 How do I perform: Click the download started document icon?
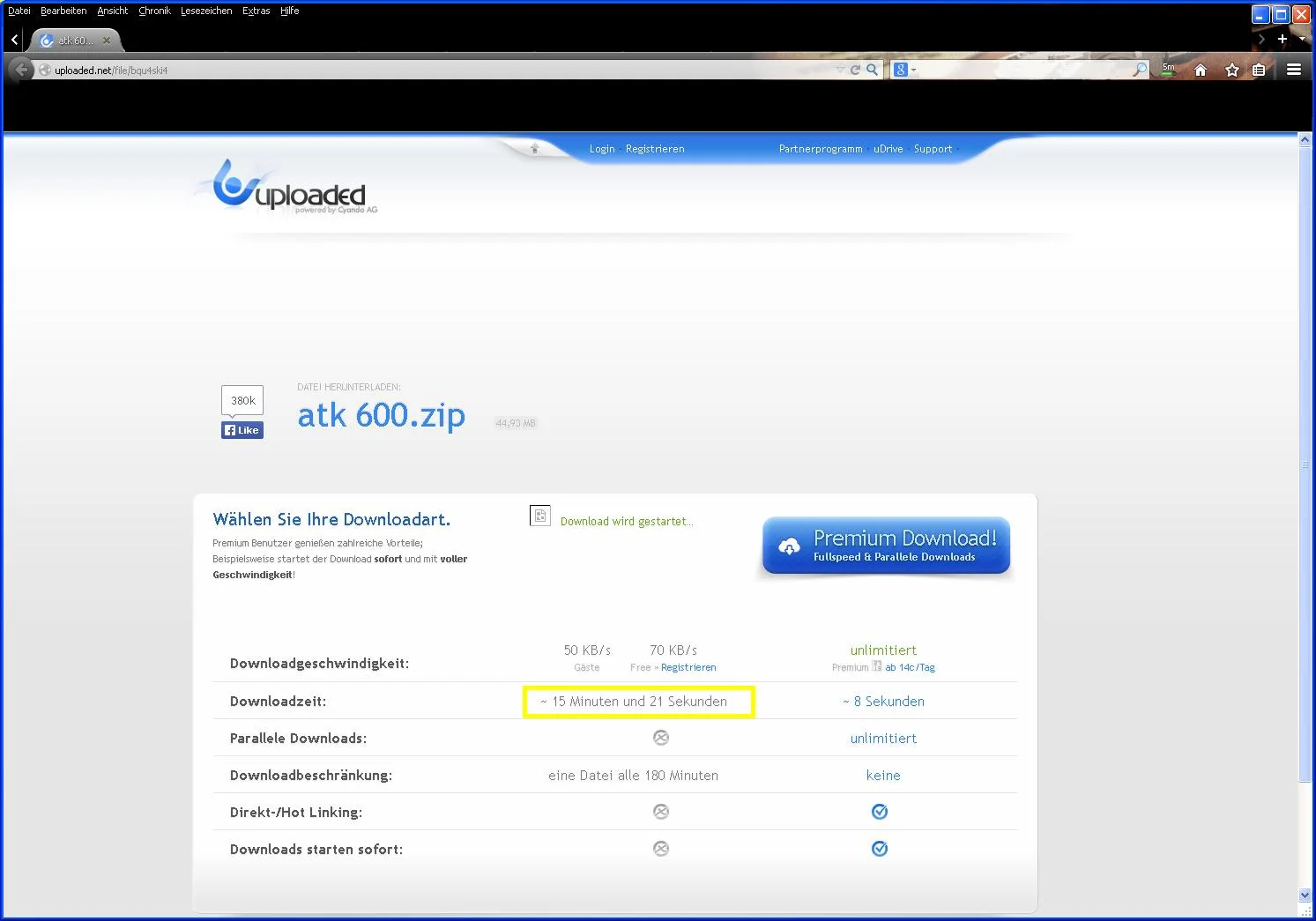[x=539, y=515]
